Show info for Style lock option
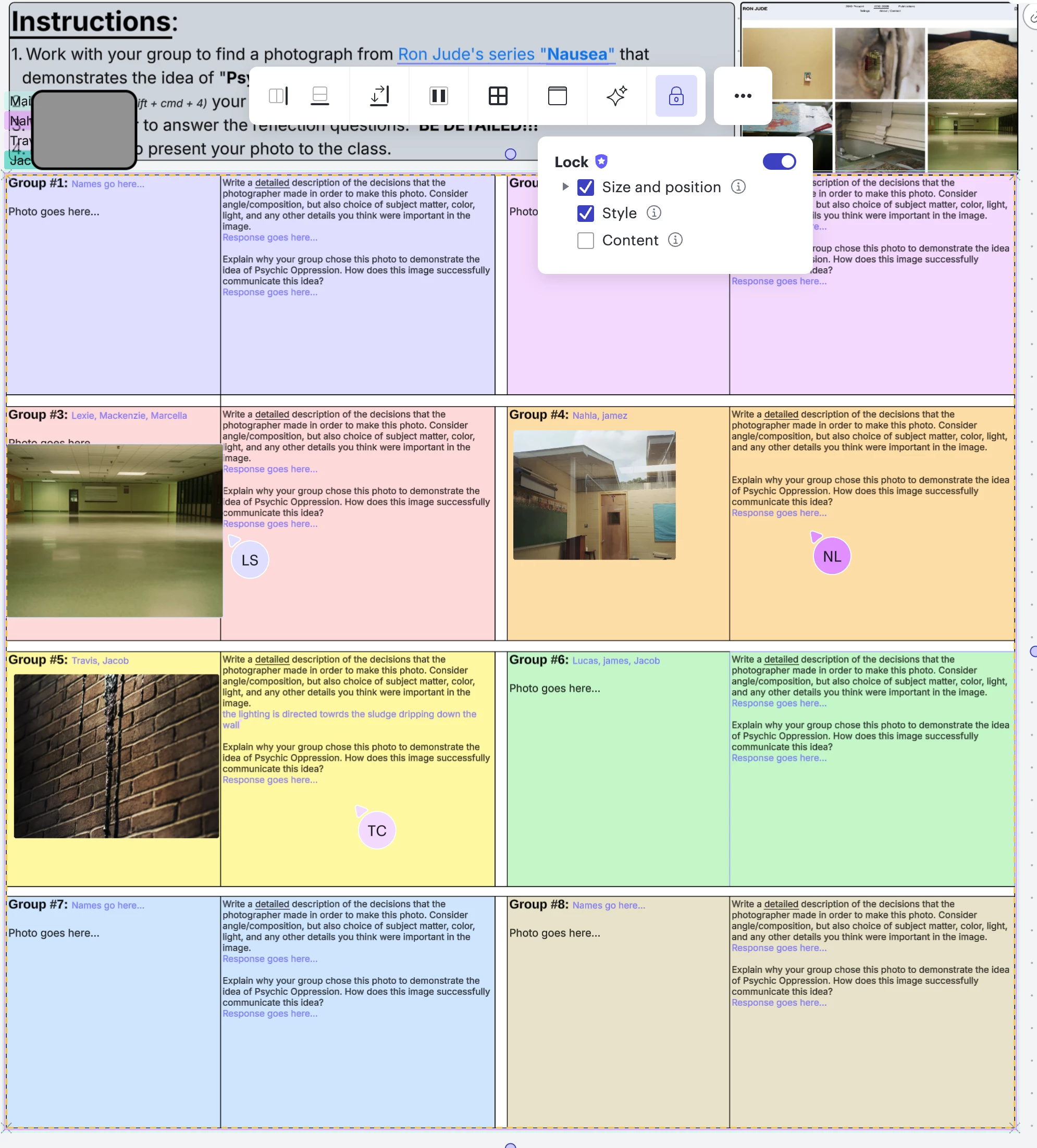The image size is (1037, 1148). (x=653, y=213)
